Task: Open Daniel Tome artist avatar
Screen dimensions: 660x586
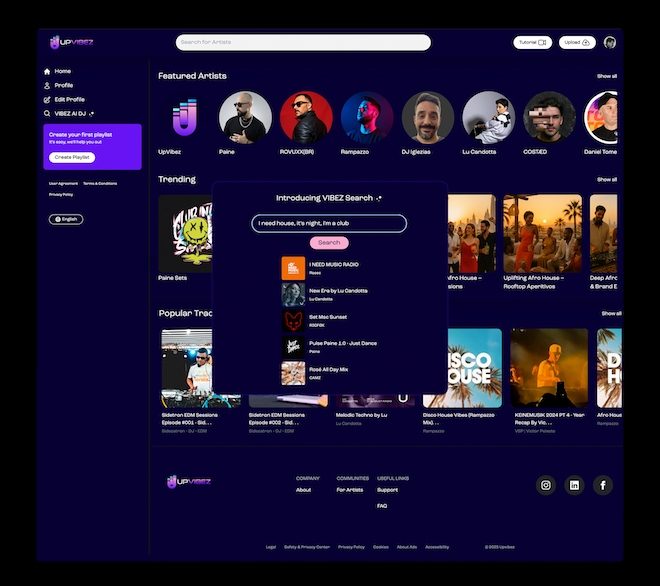Action: (x=601, y=117)
